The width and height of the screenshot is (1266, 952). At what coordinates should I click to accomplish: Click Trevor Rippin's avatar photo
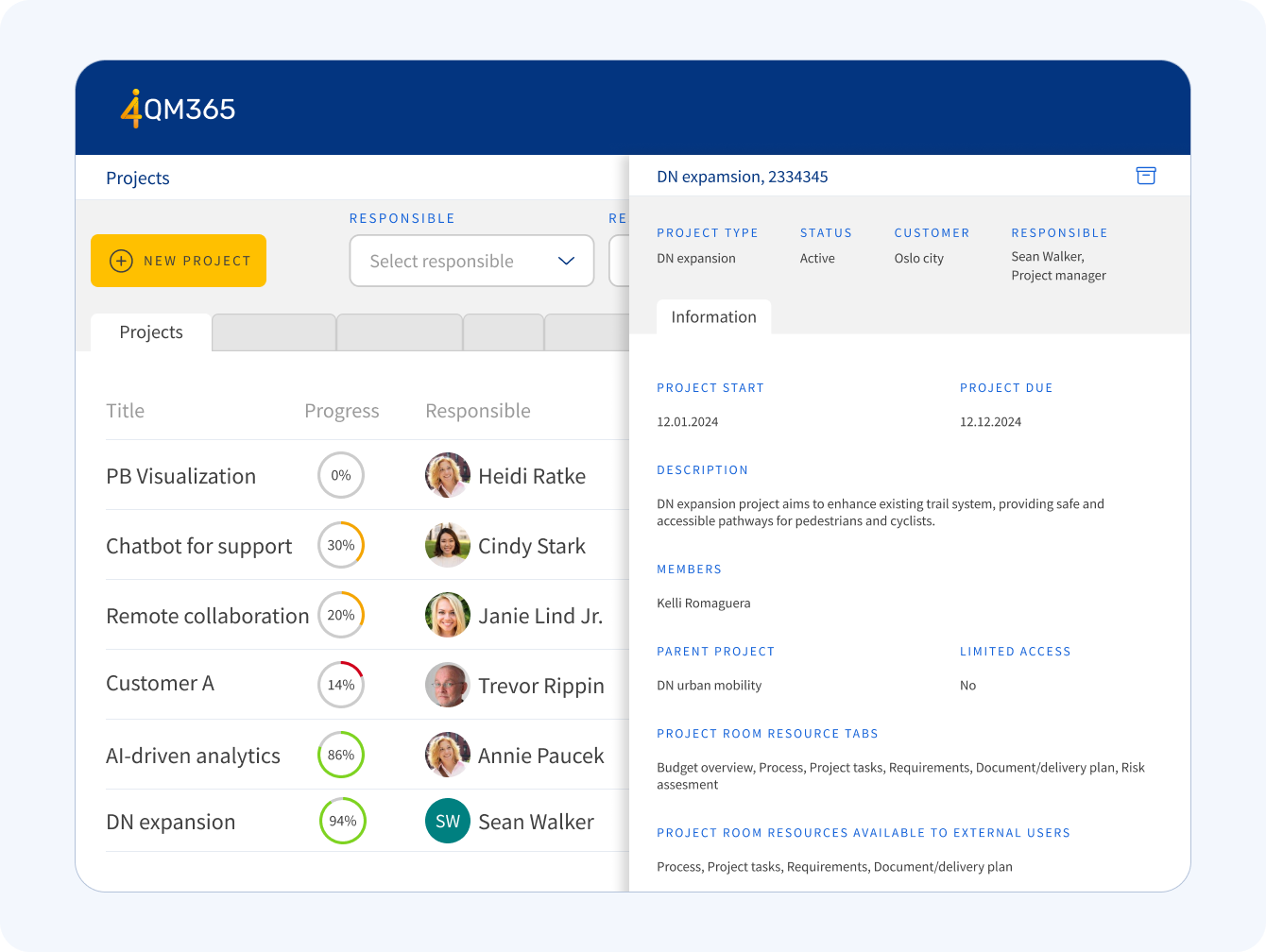click(447, 685)
